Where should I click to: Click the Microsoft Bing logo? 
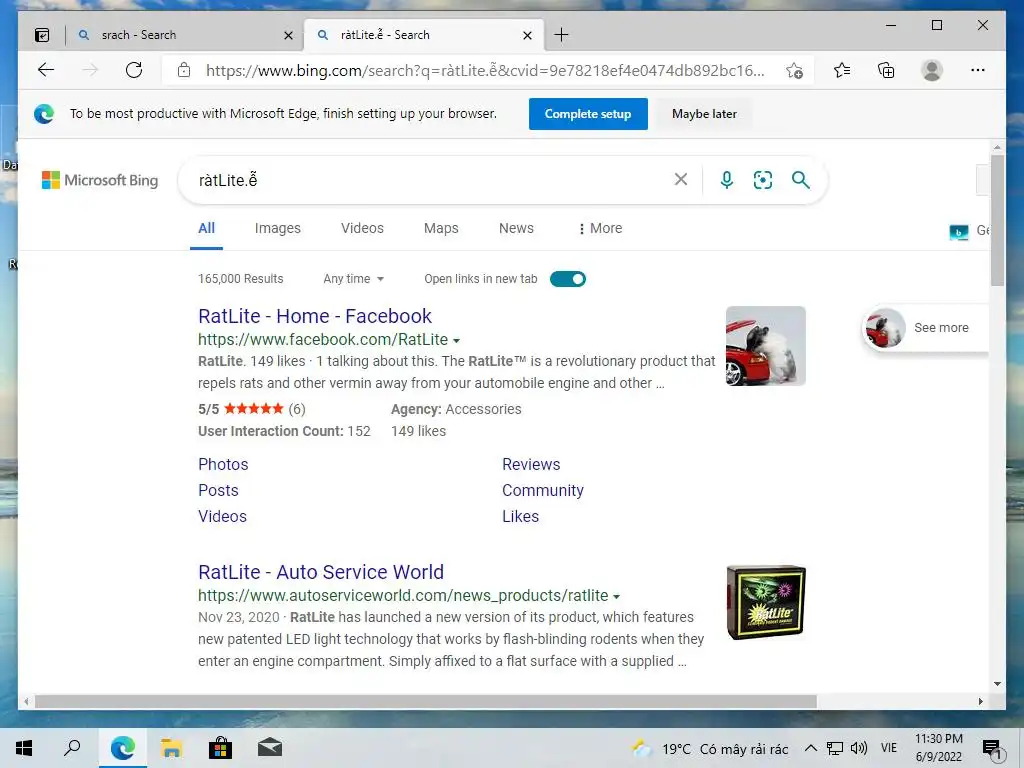[100, 180]
